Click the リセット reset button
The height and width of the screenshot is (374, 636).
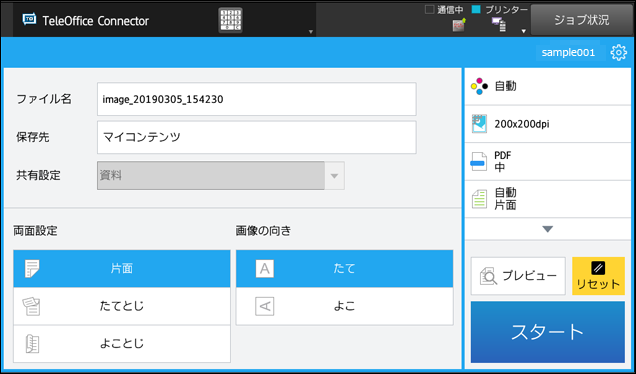598,276
